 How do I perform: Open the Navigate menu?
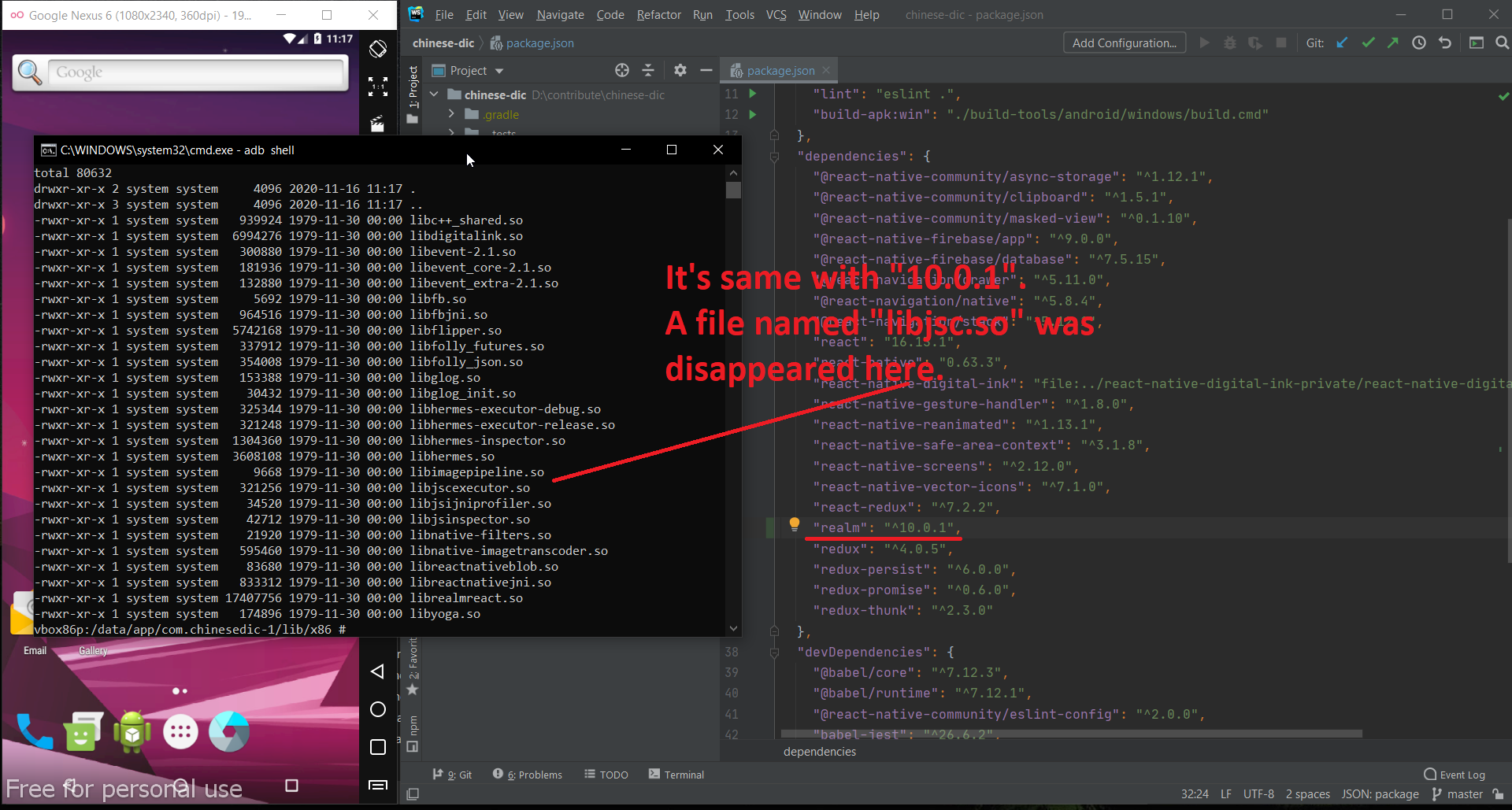tap(560, 15)
